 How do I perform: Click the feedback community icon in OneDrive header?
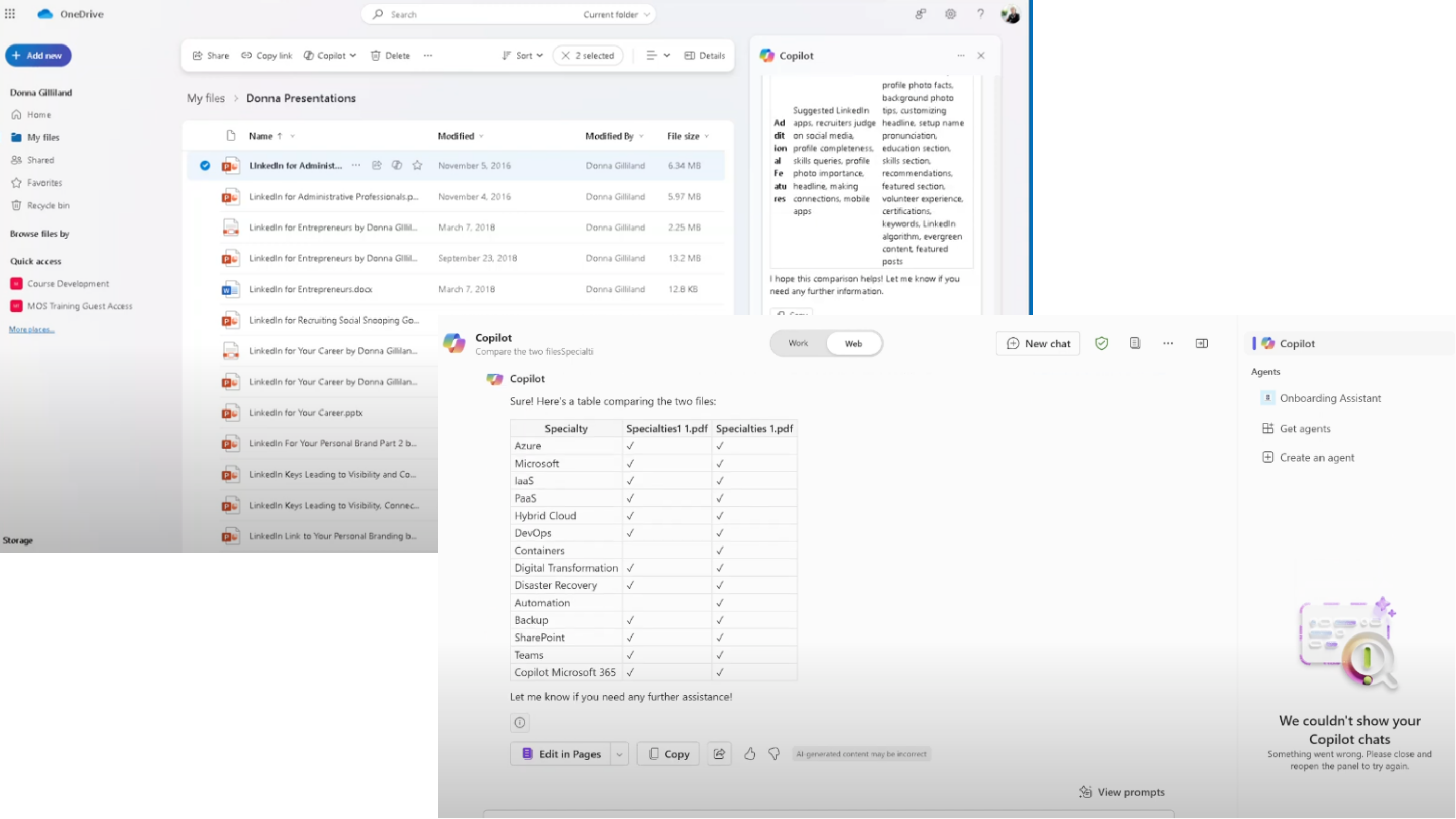coord(921,14)
